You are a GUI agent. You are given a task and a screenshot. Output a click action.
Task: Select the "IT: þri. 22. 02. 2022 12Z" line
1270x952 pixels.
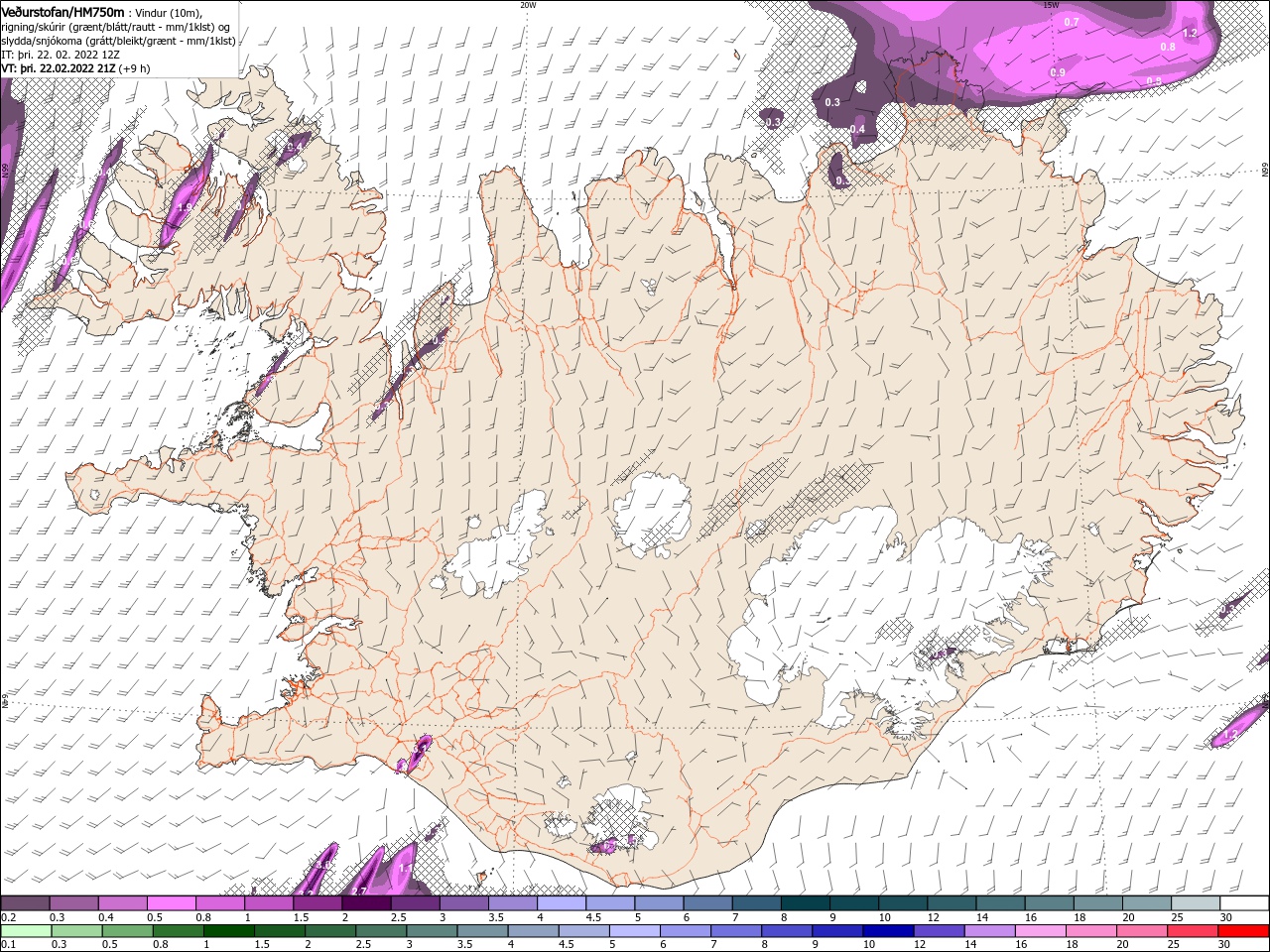61,55
